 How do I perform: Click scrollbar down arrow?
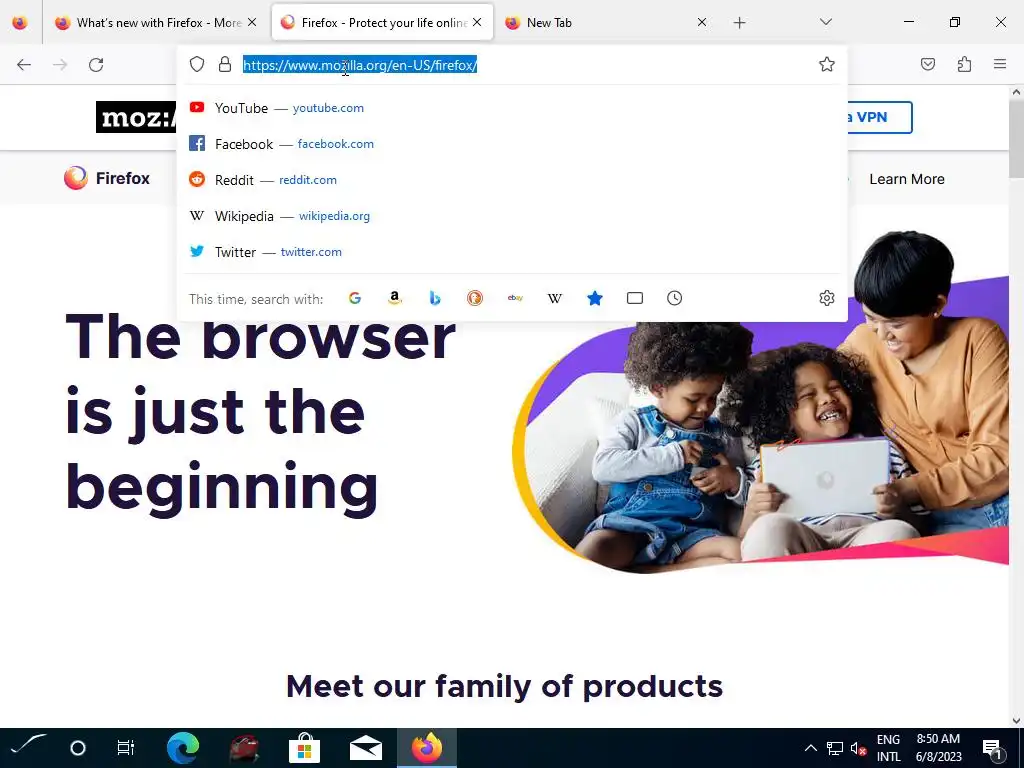(1016, 721)
